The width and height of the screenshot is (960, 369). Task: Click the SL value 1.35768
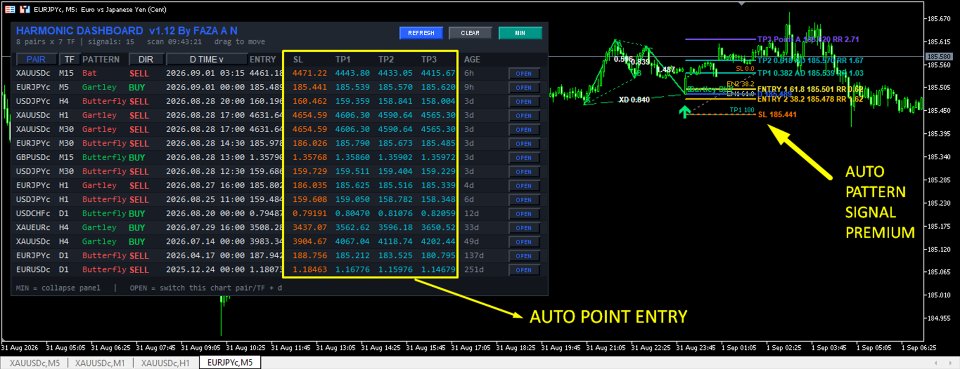pos(309,157)
